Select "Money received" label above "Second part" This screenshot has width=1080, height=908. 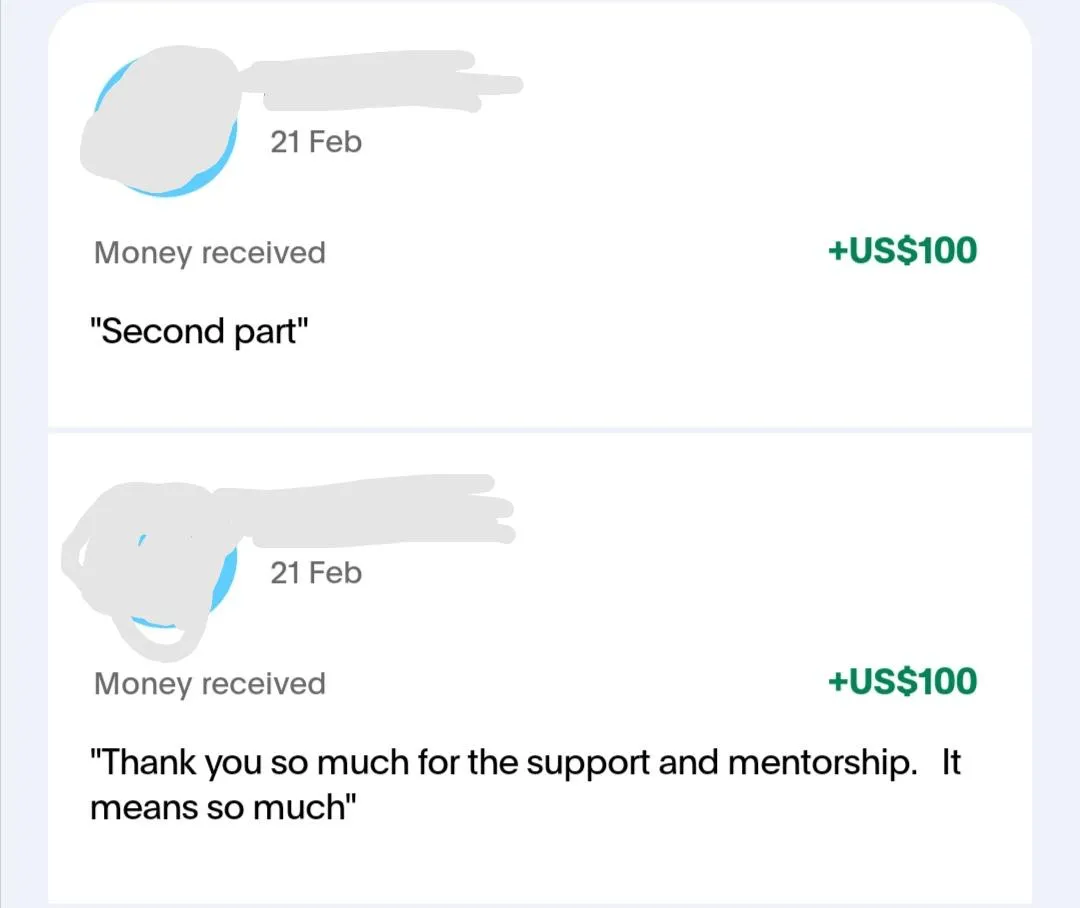(209, 253)
